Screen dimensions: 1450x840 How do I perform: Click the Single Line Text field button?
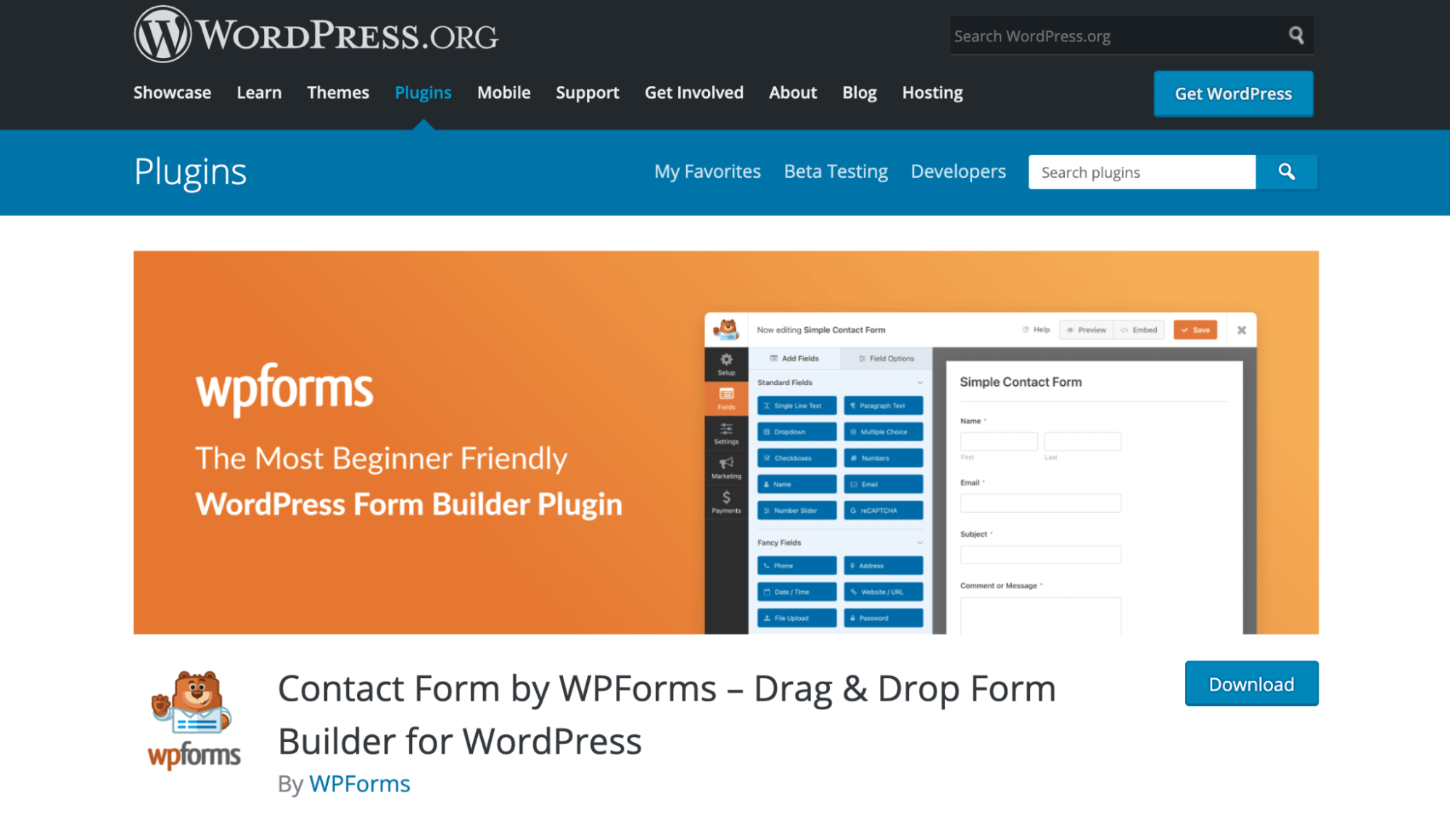796,405
